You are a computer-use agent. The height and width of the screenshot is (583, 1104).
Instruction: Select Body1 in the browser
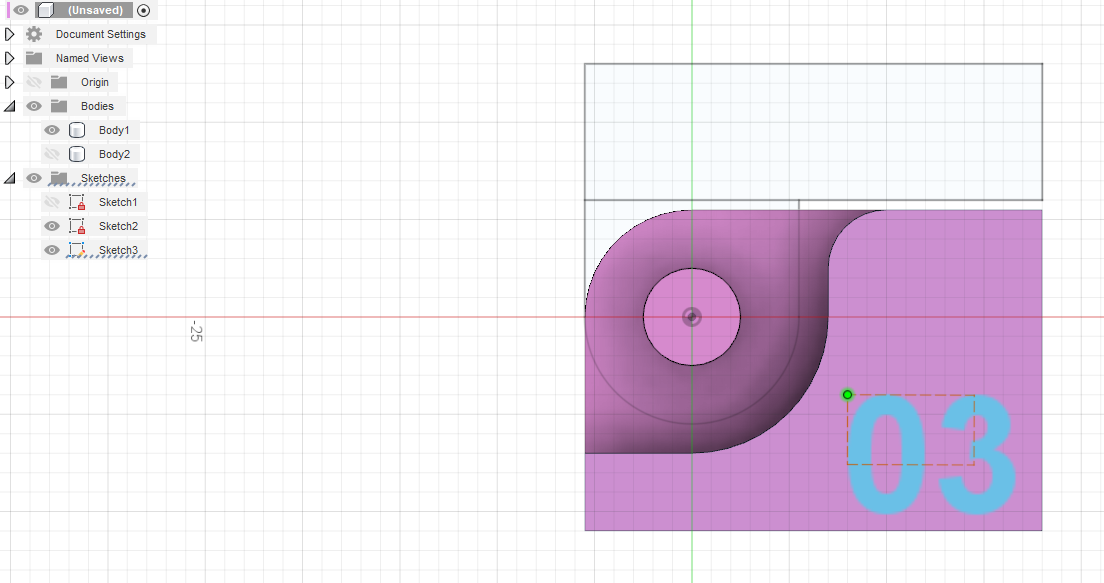pyautogui.click(x=114, y=130)
